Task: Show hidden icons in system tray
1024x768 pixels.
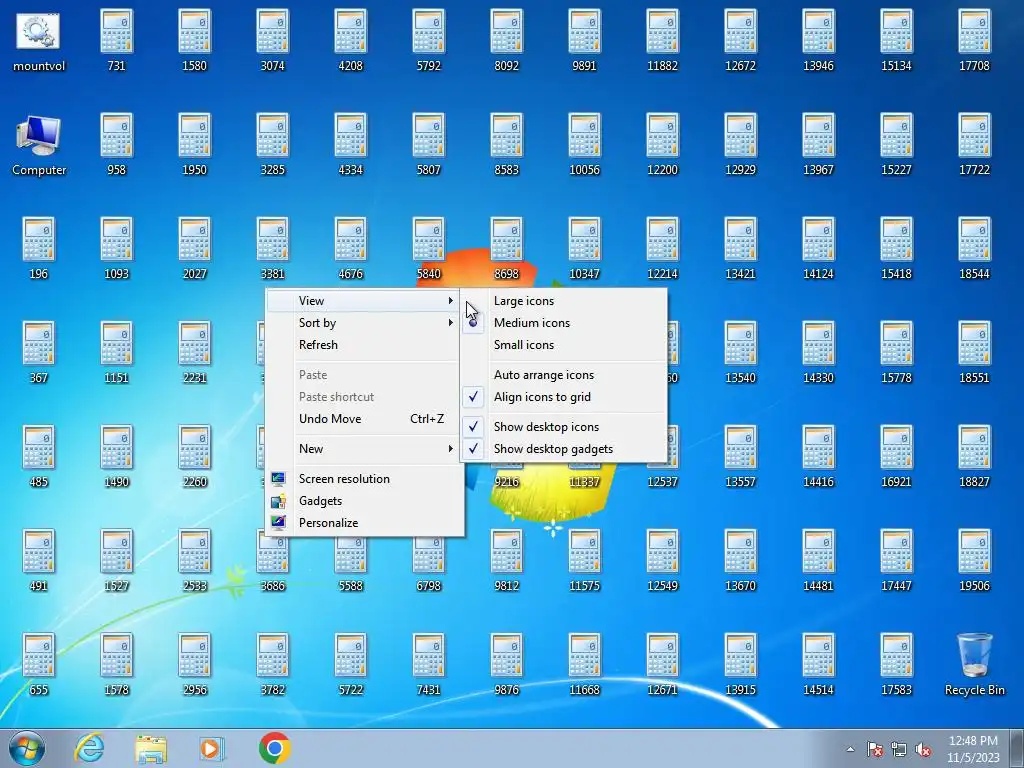Action: tap(850, 749)
